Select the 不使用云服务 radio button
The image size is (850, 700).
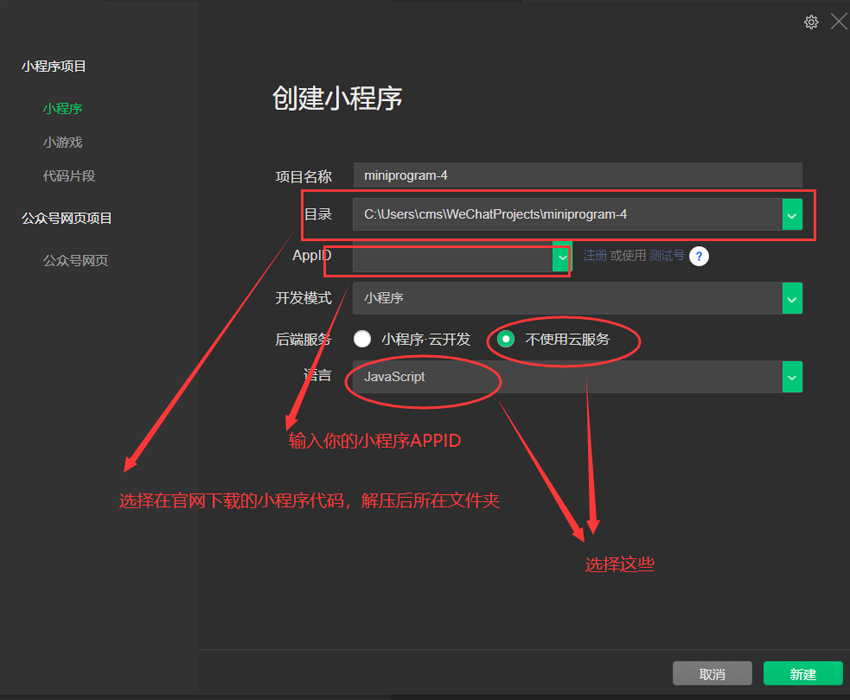tap(507, 339)
